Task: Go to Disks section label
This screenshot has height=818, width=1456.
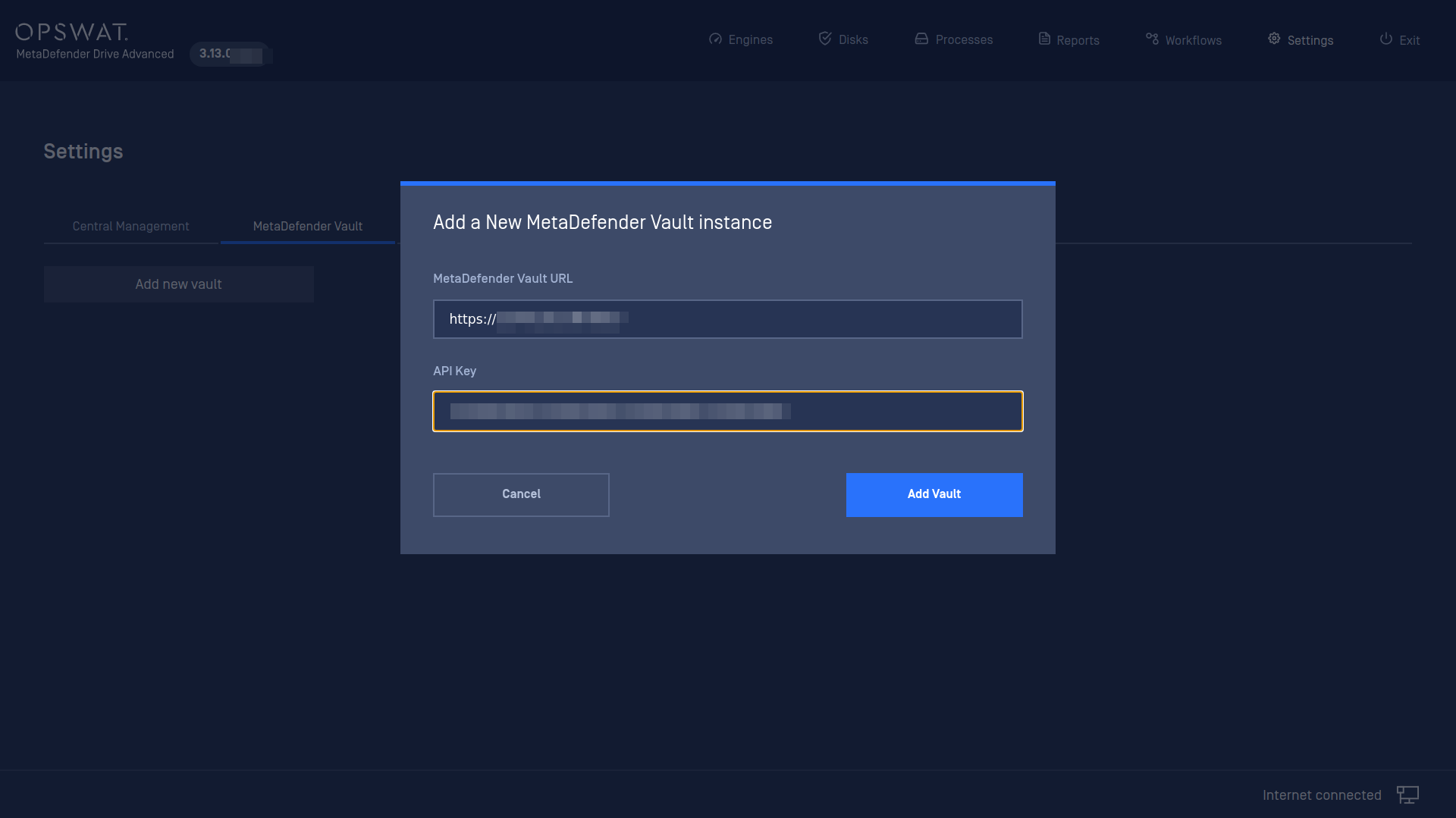Action: point(853,40)
